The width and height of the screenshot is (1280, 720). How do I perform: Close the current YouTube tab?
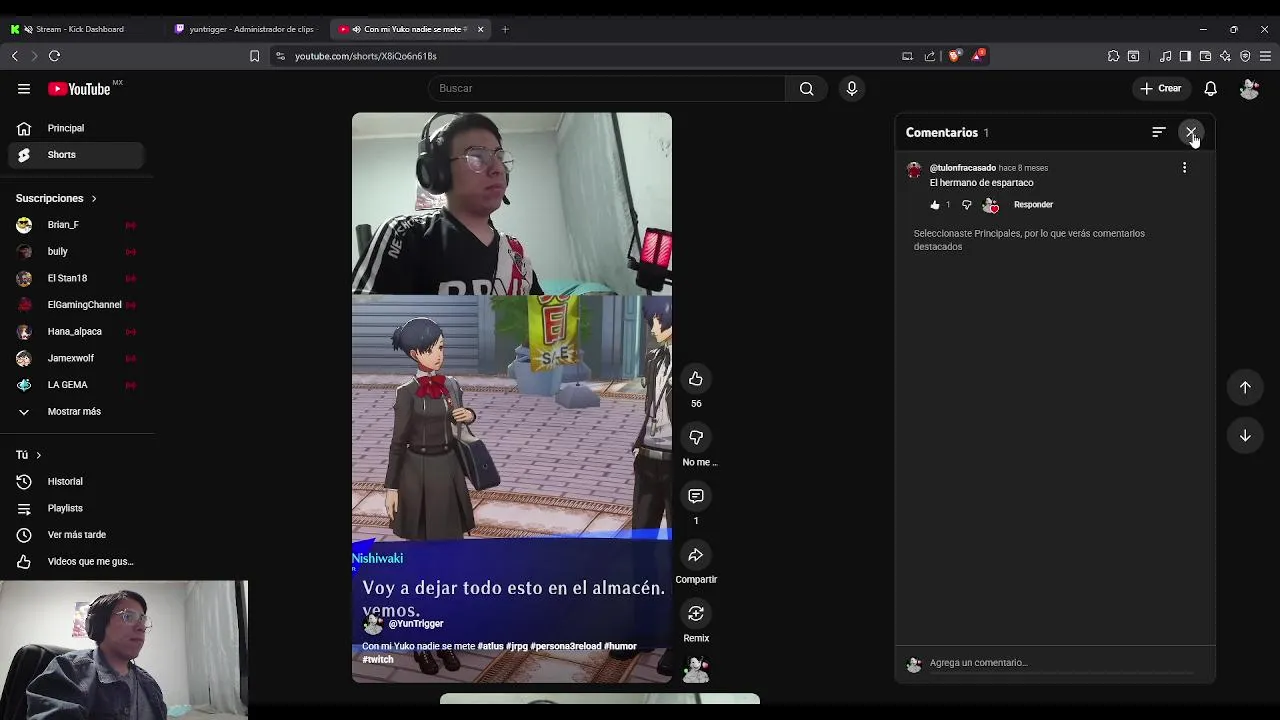pos(480,29)
